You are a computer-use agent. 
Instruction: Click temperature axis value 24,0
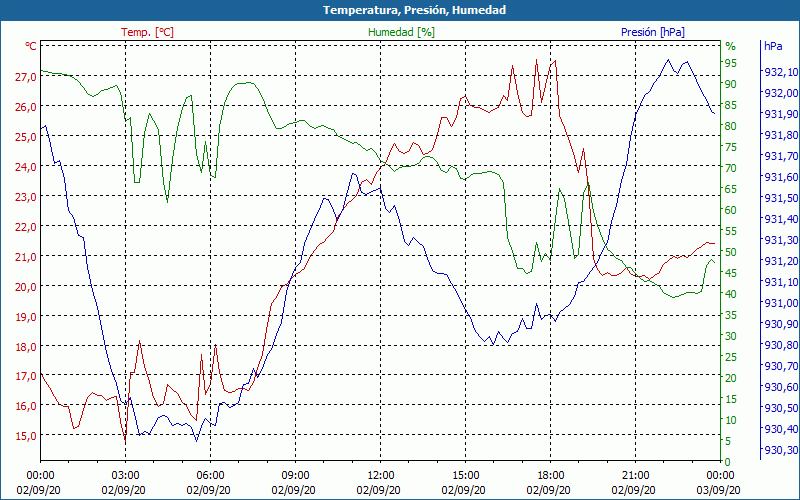click(x=26, y=166)
